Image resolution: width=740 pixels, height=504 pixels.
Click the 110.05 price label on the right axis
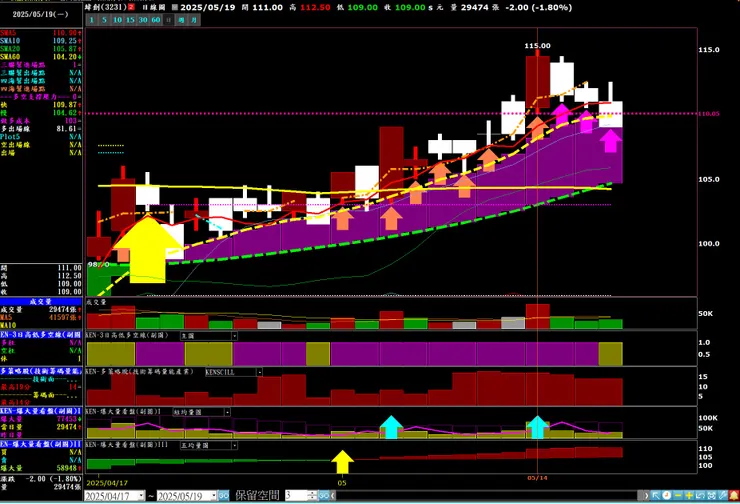(709, 114)
